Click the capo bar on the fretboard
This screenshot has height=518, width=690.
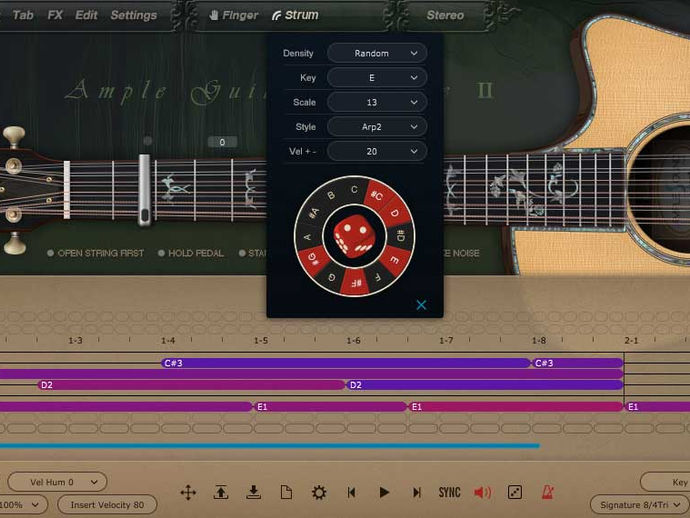point(144,190)
